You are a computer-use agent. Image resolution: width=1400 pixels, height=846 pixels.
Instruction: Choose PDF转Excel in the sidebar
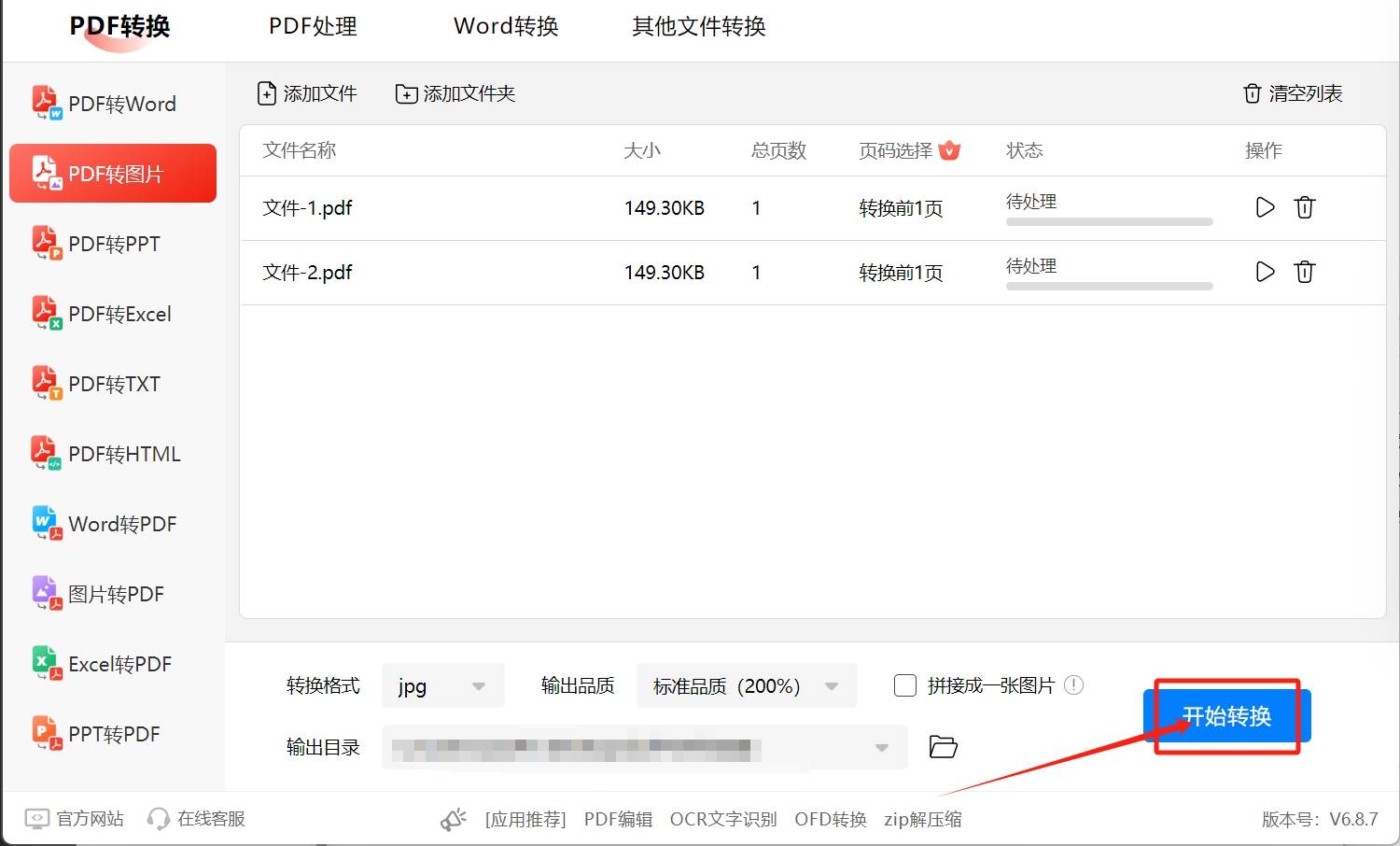click(x=113, y=314)
